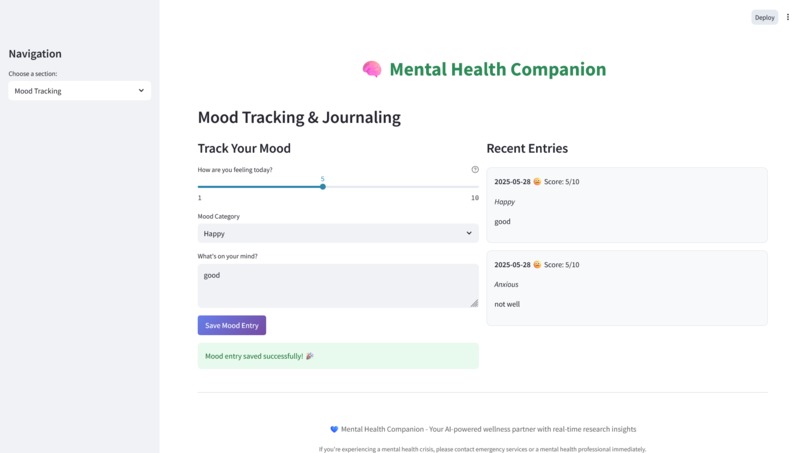Viewport: 806px width, 453px height.
Task: Click emoji in the Anxious entry header
Action: tap(537, 265)
